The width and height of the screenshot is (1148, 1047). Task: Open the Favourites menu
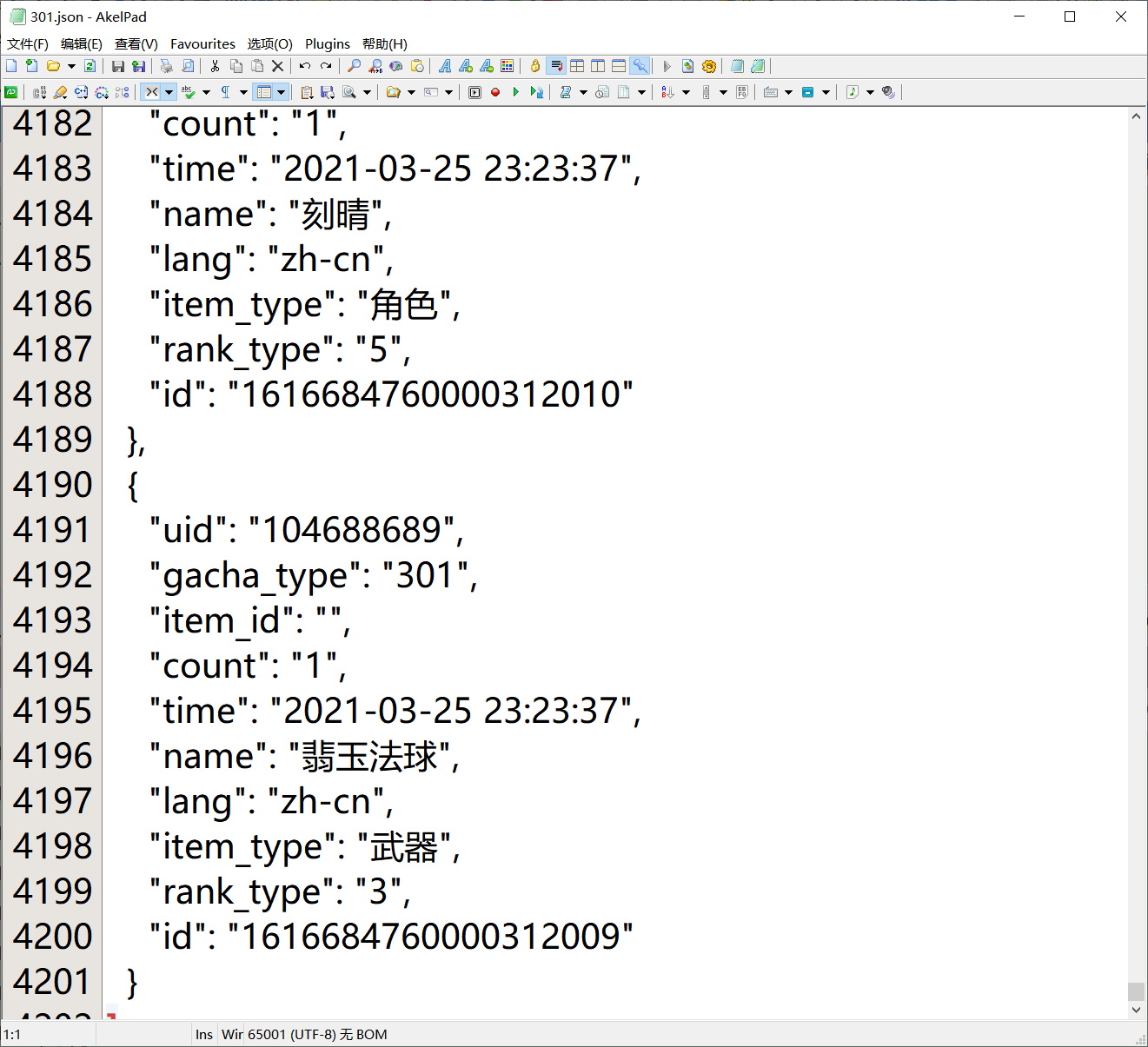[x=202, y=43]
